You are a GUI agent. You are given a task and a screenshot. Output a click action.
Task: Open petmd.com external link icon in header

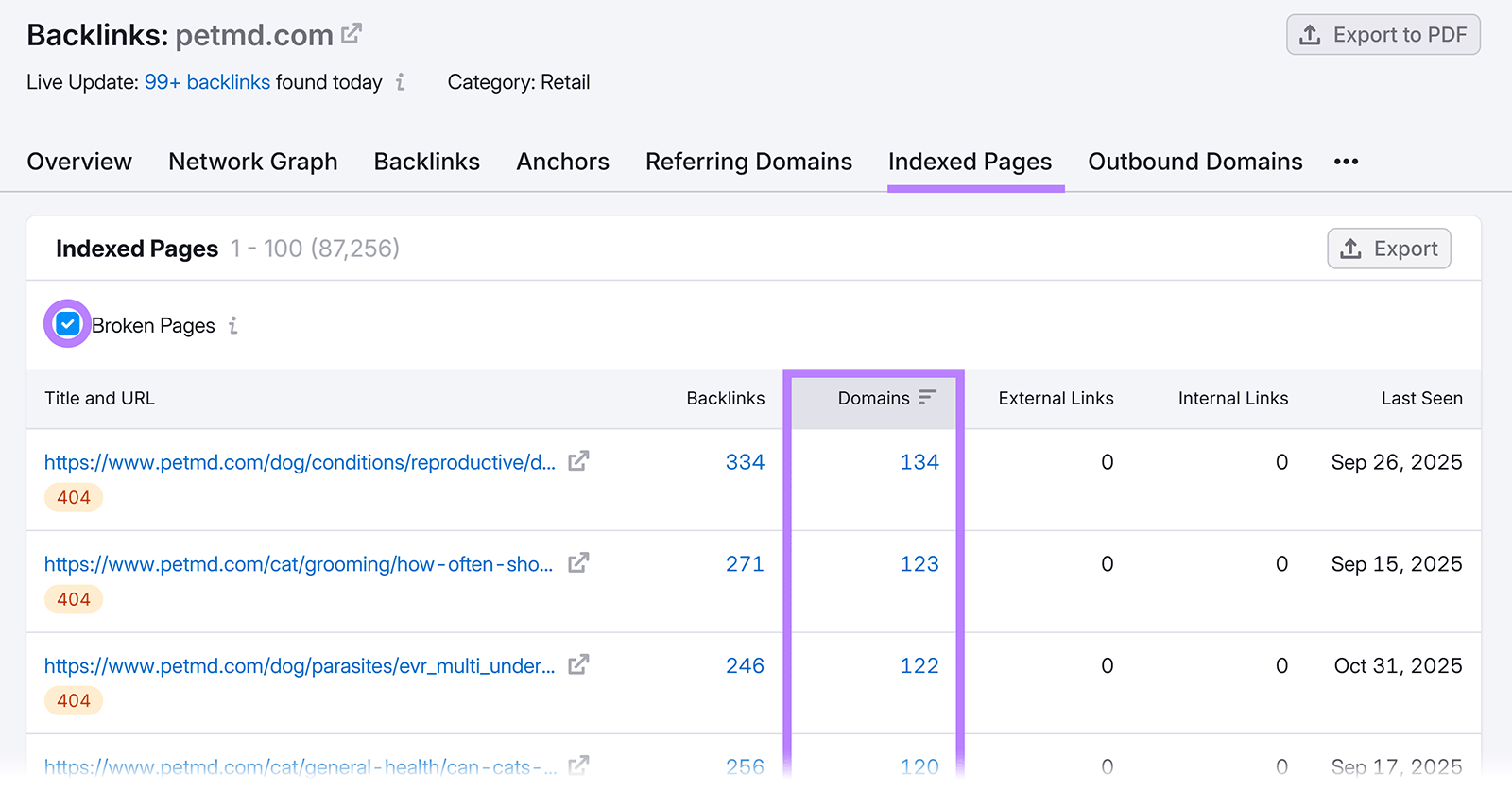point(352,34)
